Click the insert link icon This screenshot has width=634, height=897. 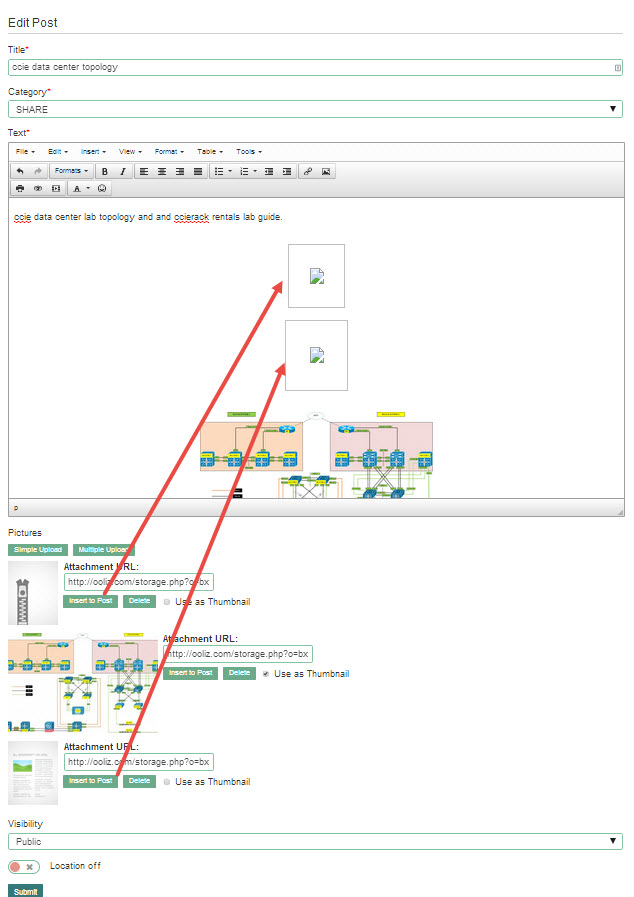(307, 171)
